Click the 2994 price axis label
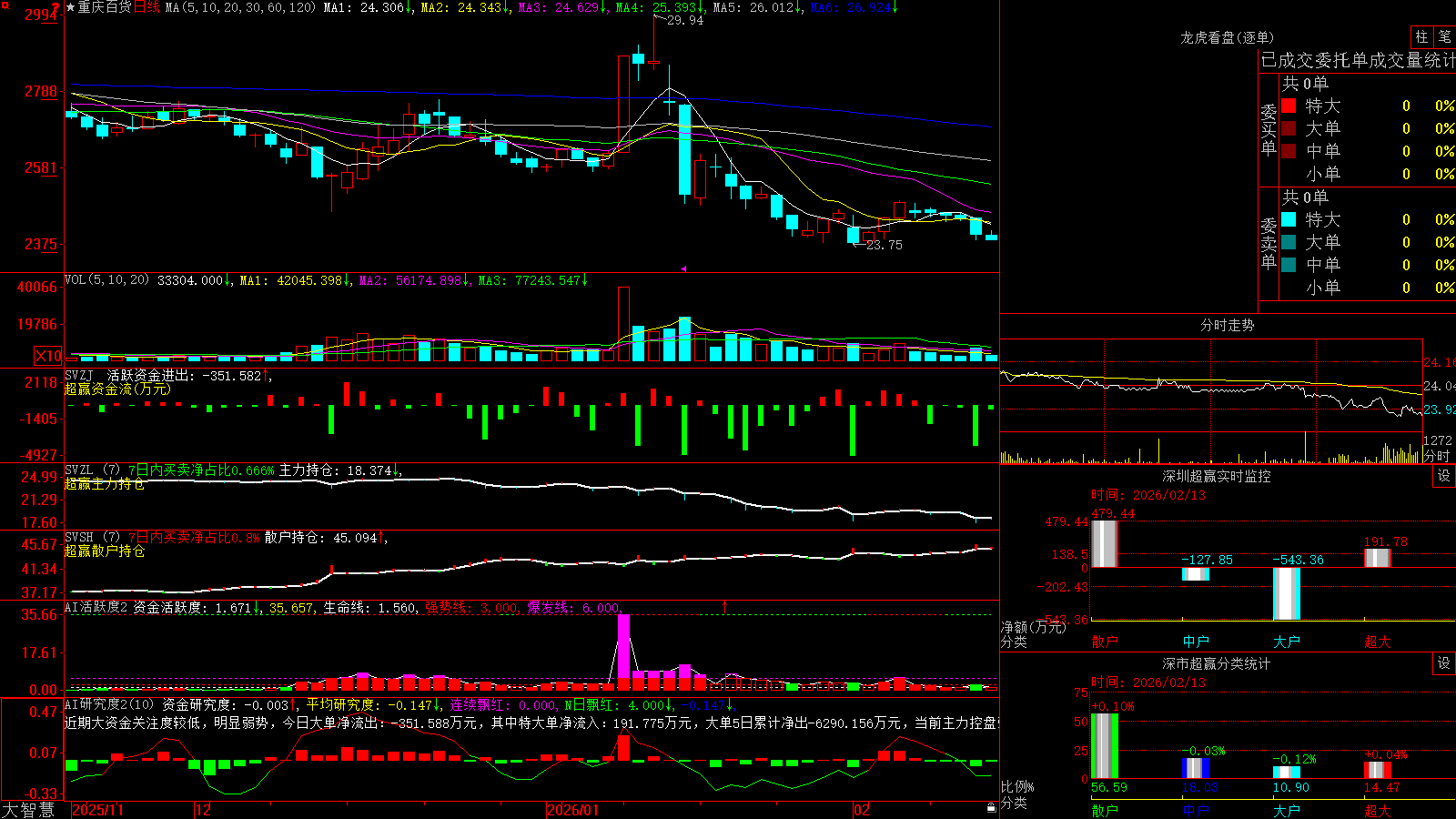Image resolution: width=1456 pixels, height=819 pixels. click(41, 15)
